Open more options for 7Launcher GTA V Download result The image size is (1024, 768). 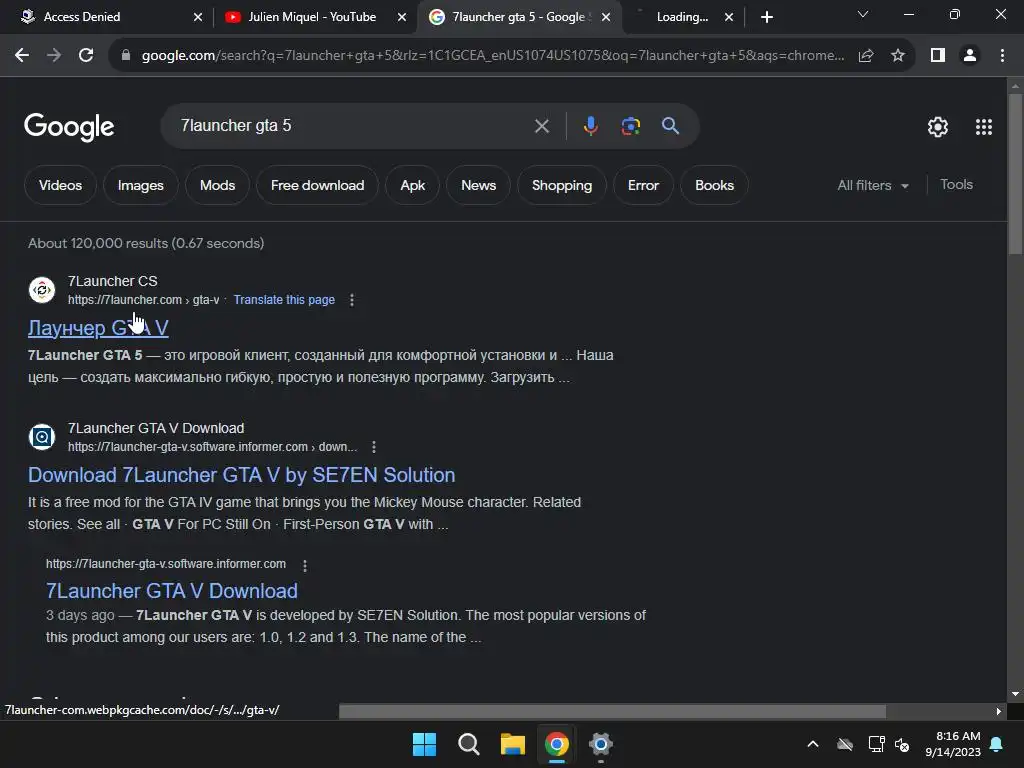coord(374,447)
